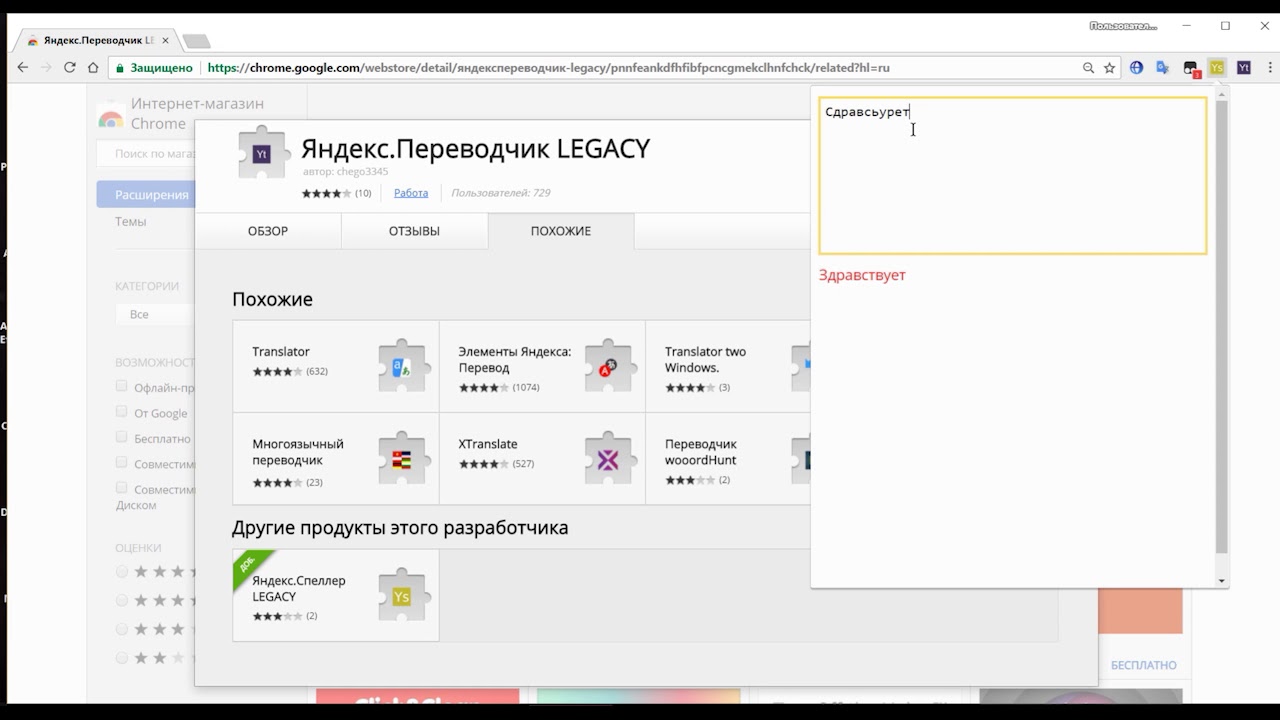Select the five-star rating radio button

click(x=122, y=572)
